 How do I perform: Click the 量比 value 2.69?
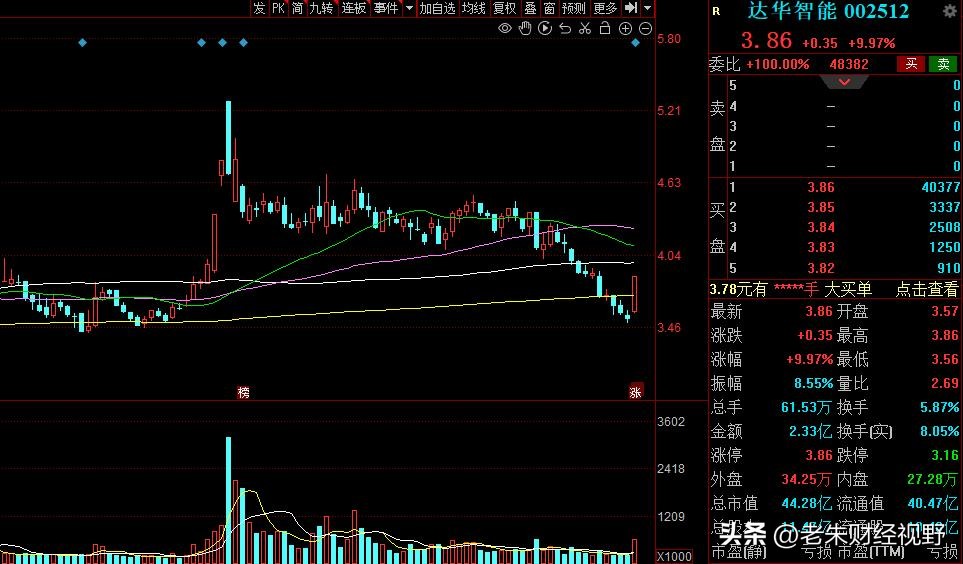pyautogui.click(x=945, y=383)
